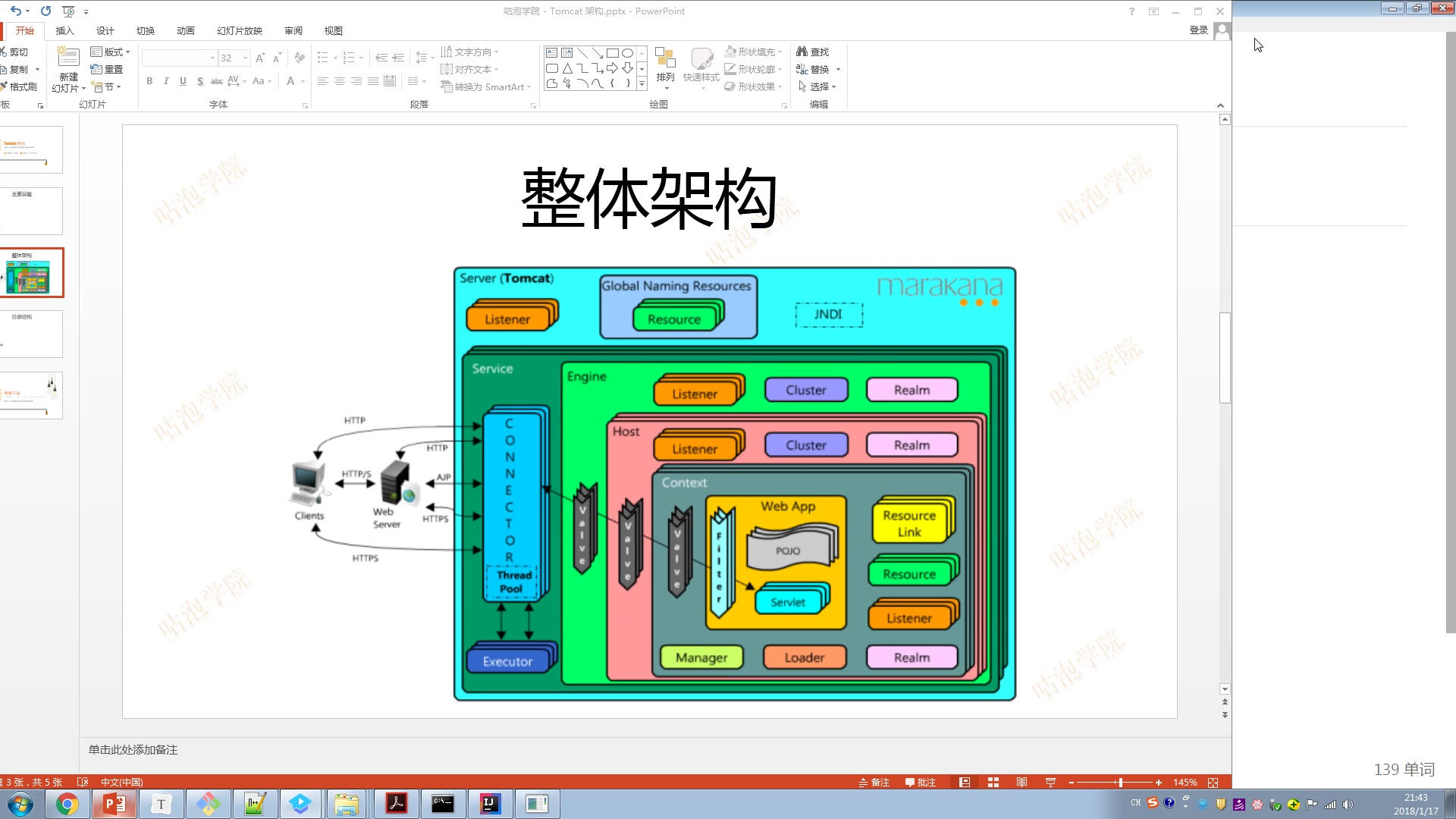Open the Slide Show (幻灯片放映) tab

240,30
